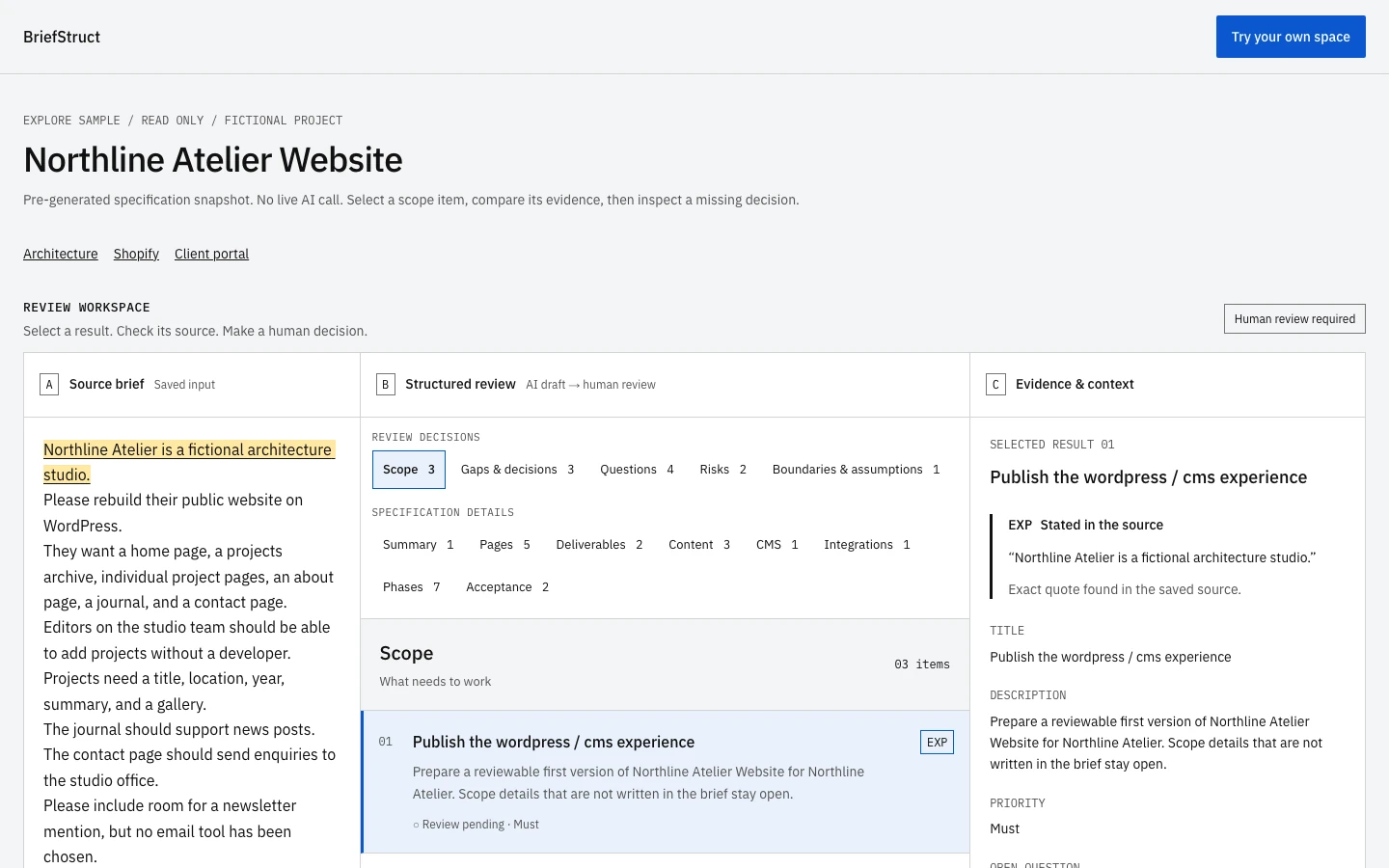This screenshot has width=1389, height=868.
Task: Click the 'Stated in the source' evidence label
Action: tap(1102, 525)
